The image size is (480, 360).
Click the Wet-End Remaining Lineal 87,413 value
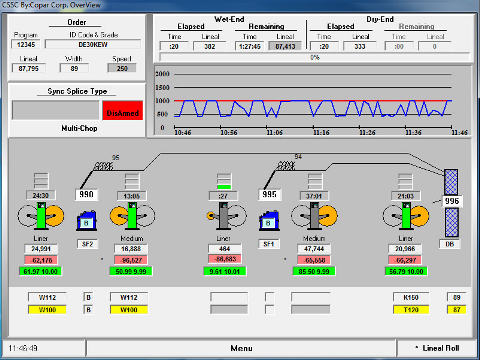285,46
